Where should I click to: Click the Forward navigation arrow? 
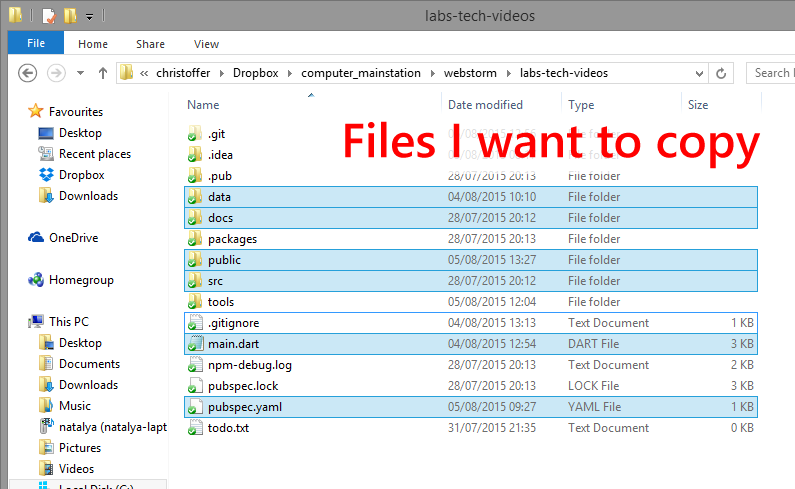tap(56, 73)
